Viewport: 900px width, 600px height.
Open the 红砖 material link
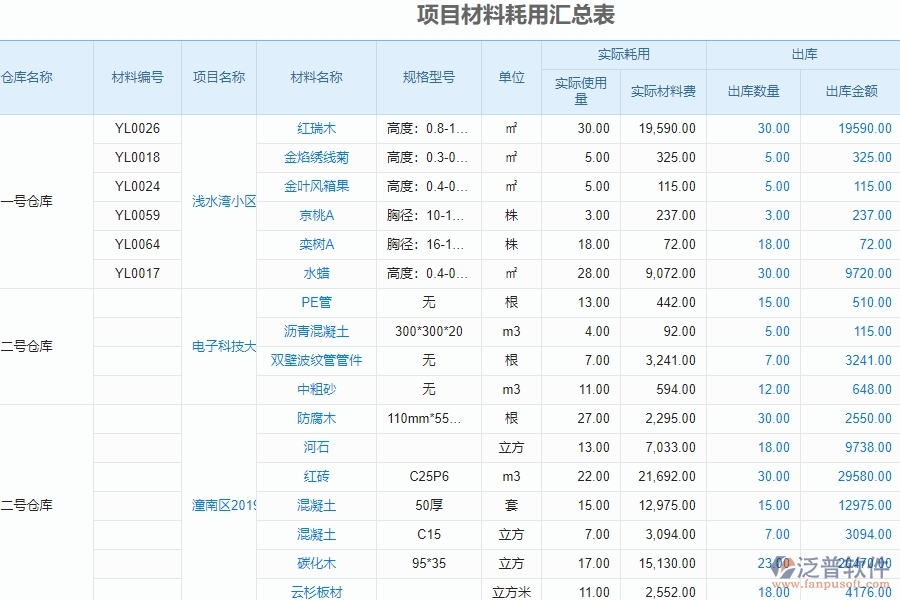[316, 476]
